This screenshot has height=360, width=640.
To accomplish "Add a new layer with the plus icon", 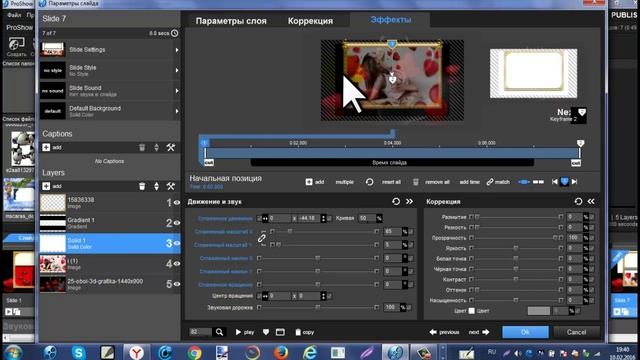I will pos(46,186).
